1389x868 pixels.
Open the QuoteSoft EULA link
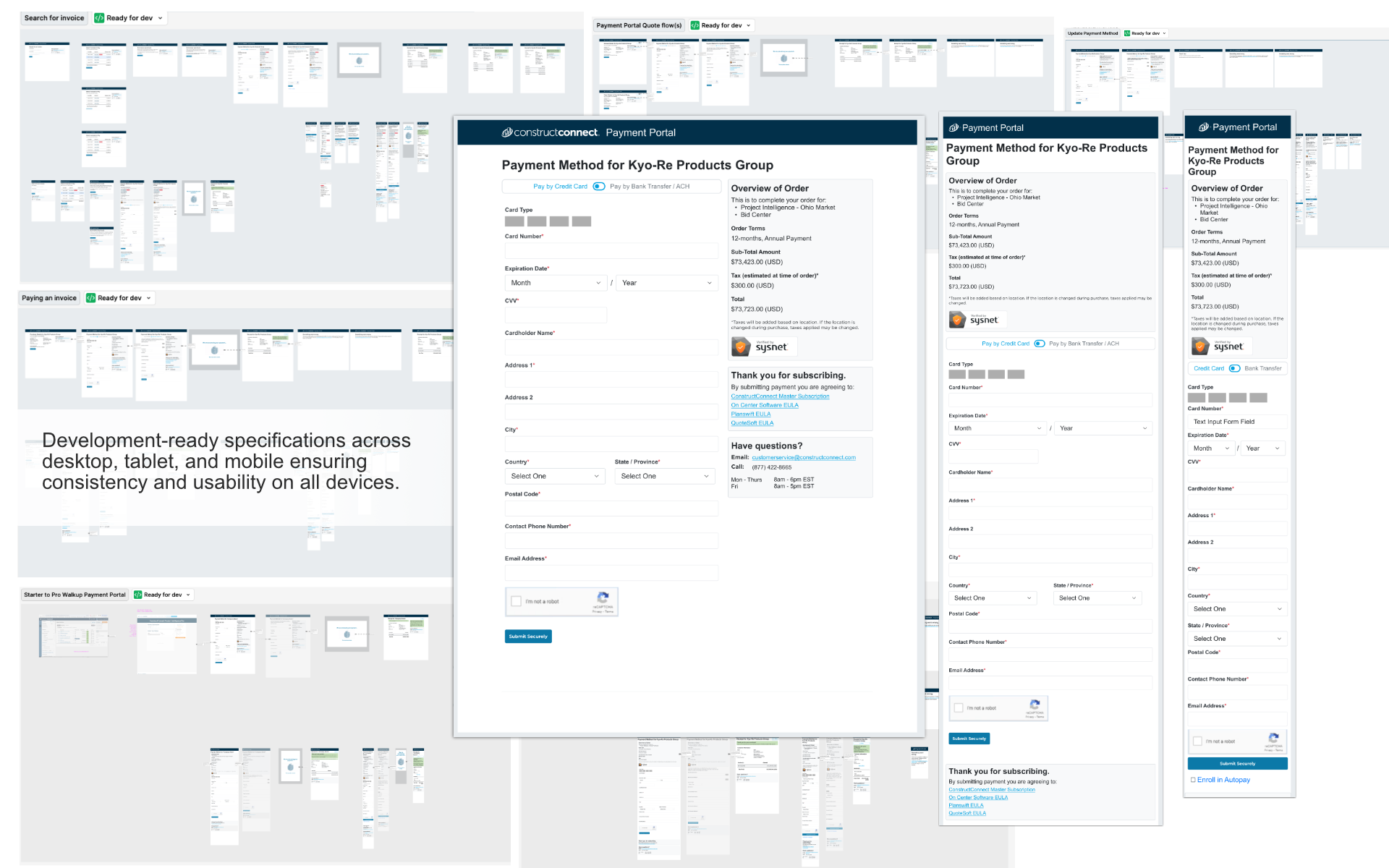[x=752, y=422]
